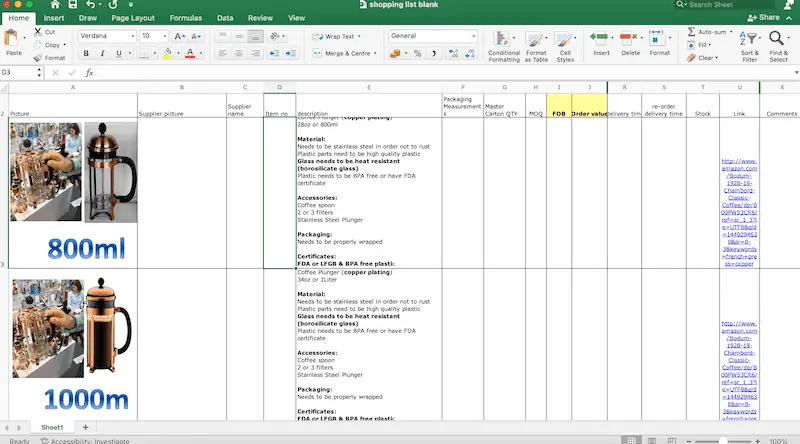Click the Share button
This screenshot has height=444, width=800.
click(x=763, y=17)
